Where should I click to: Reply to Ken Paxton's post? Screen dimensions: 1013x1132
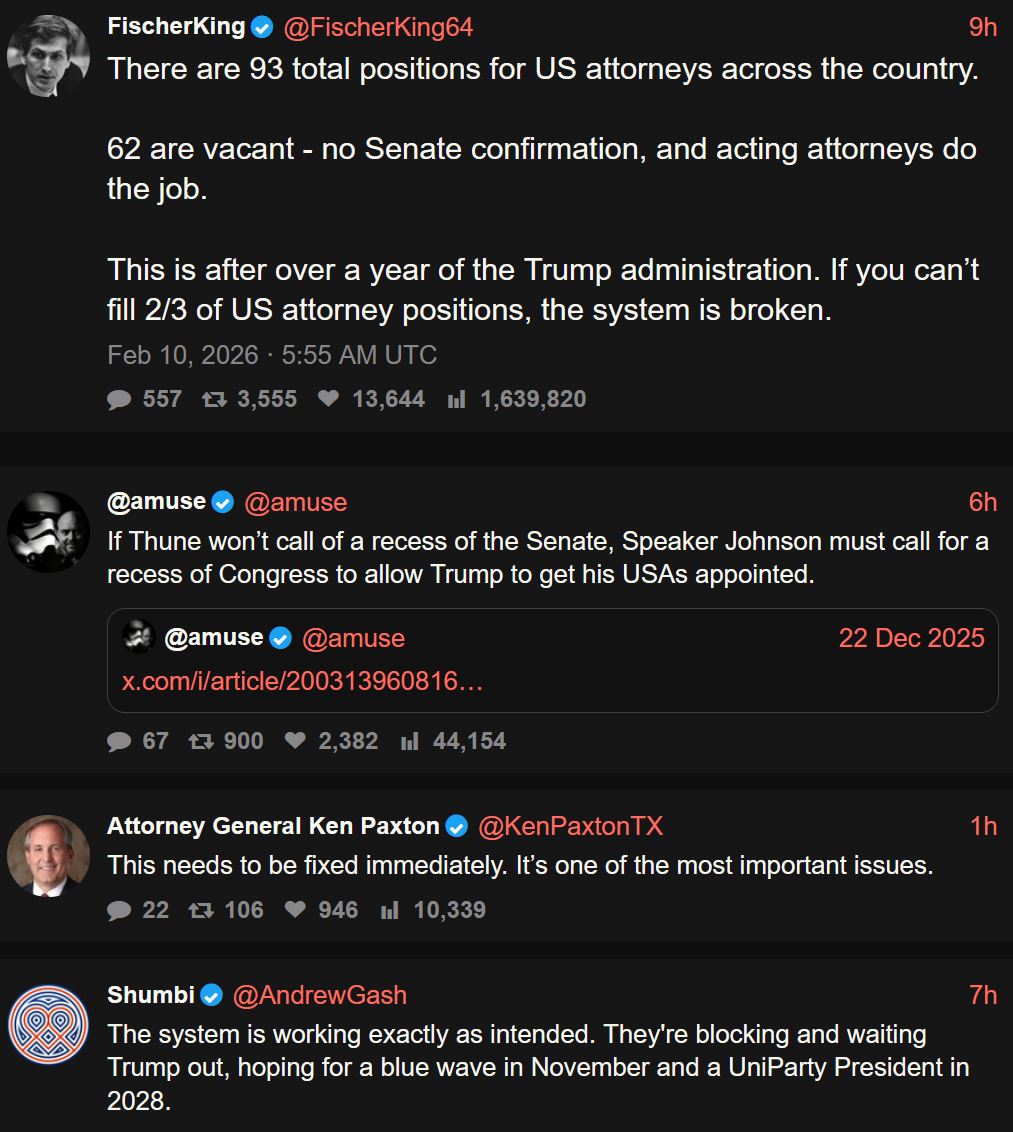pos(119,910)
